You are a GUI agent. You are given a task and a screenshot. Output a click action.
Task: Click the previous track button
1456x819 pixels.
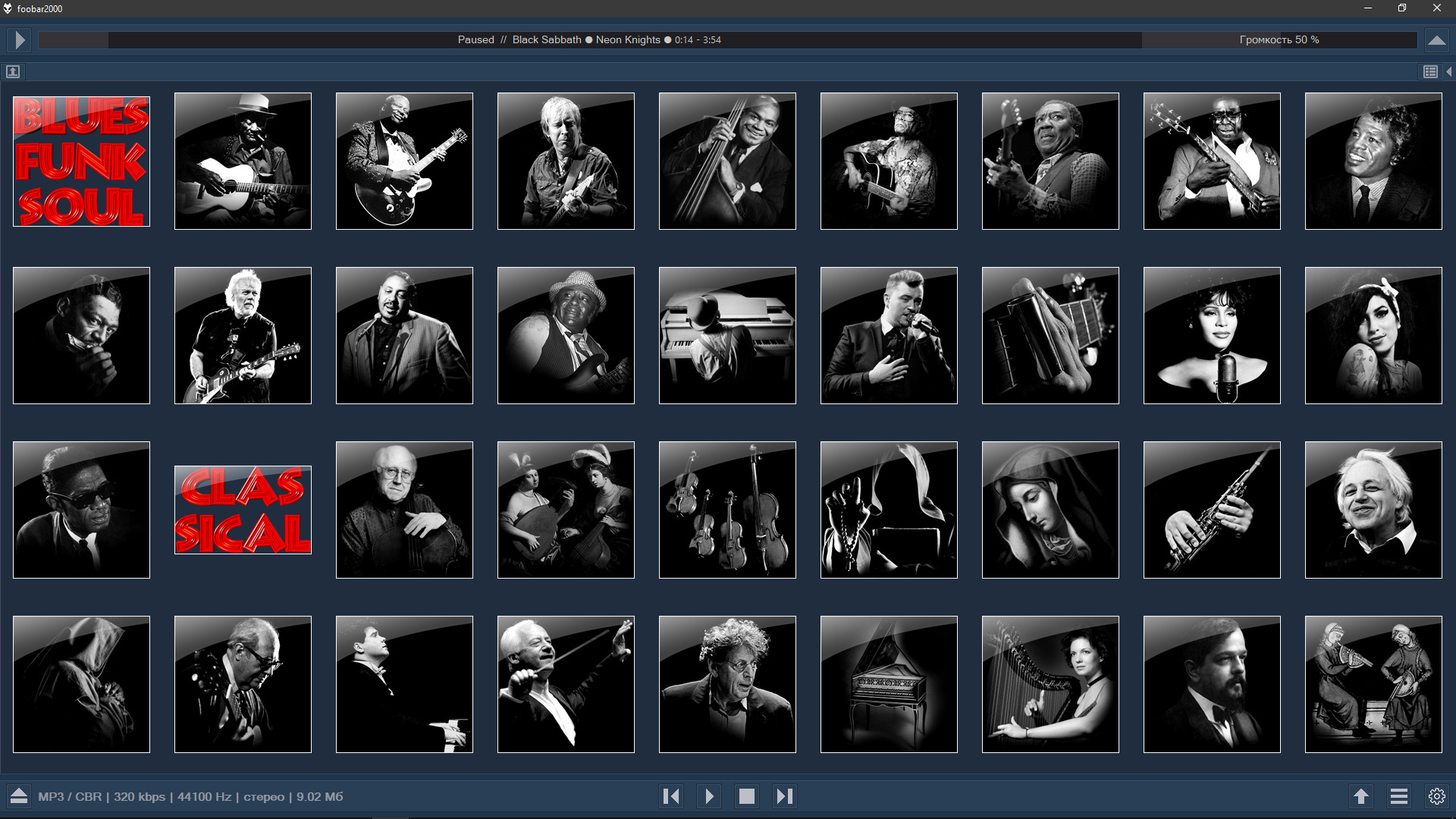pos(671,796)
